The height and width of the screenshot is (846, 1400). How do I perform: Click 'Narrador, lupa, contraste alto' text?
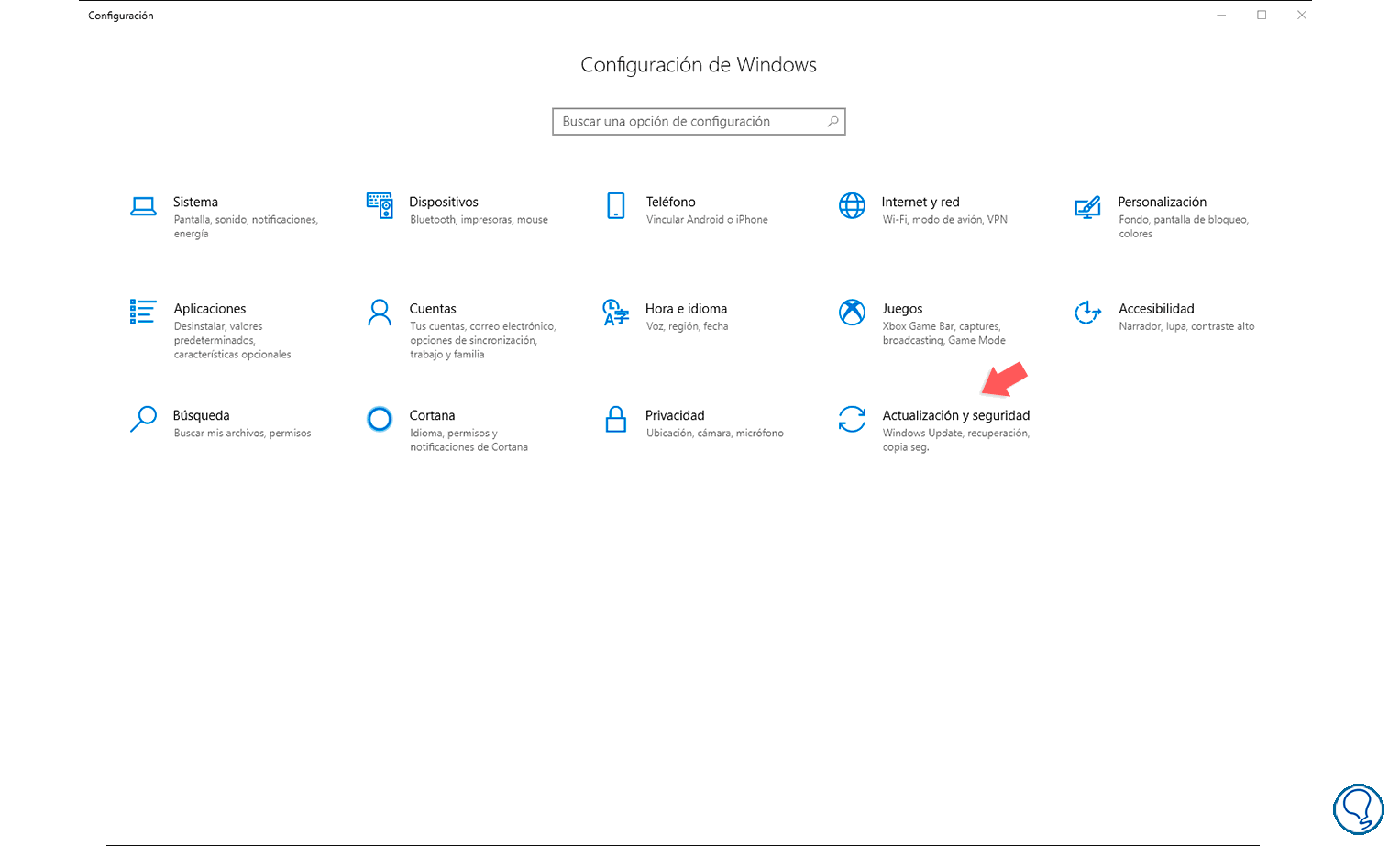pyautogui.click(x=1186, y=326)
